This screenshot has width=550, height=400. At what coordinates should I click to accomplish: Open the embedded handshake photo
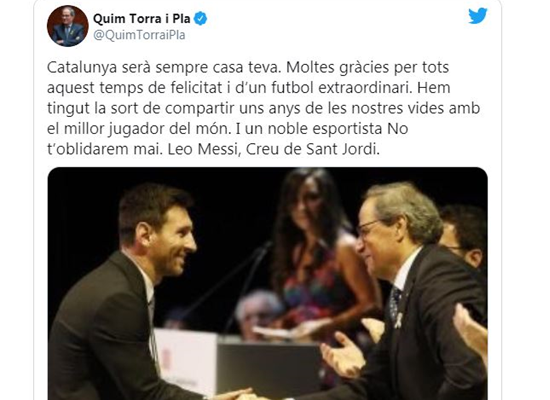click(268, 284)
